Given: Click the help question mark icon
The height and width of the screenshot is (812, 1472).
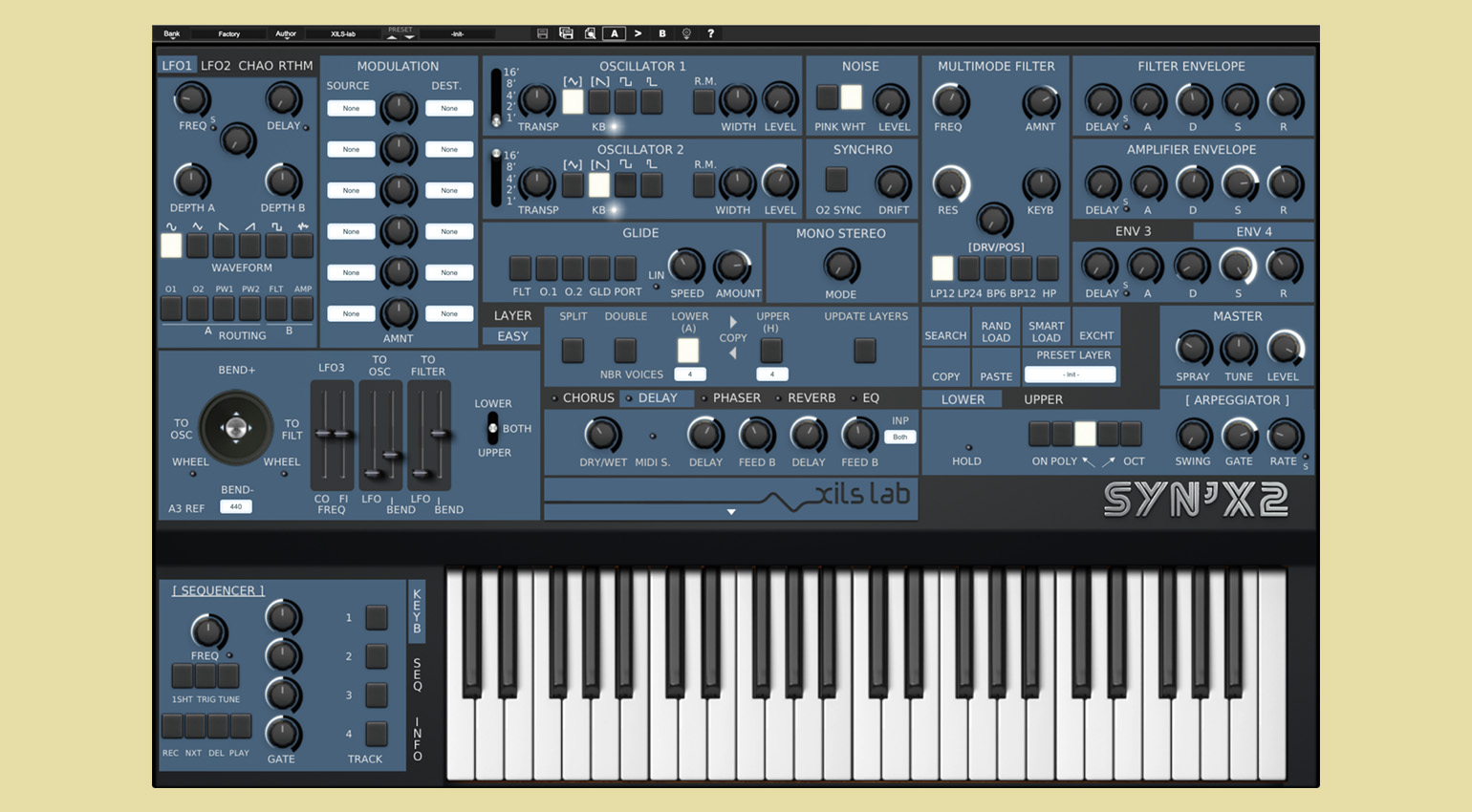Looking at the screenshot, I should pyautogui.click(x=710, y=33).
